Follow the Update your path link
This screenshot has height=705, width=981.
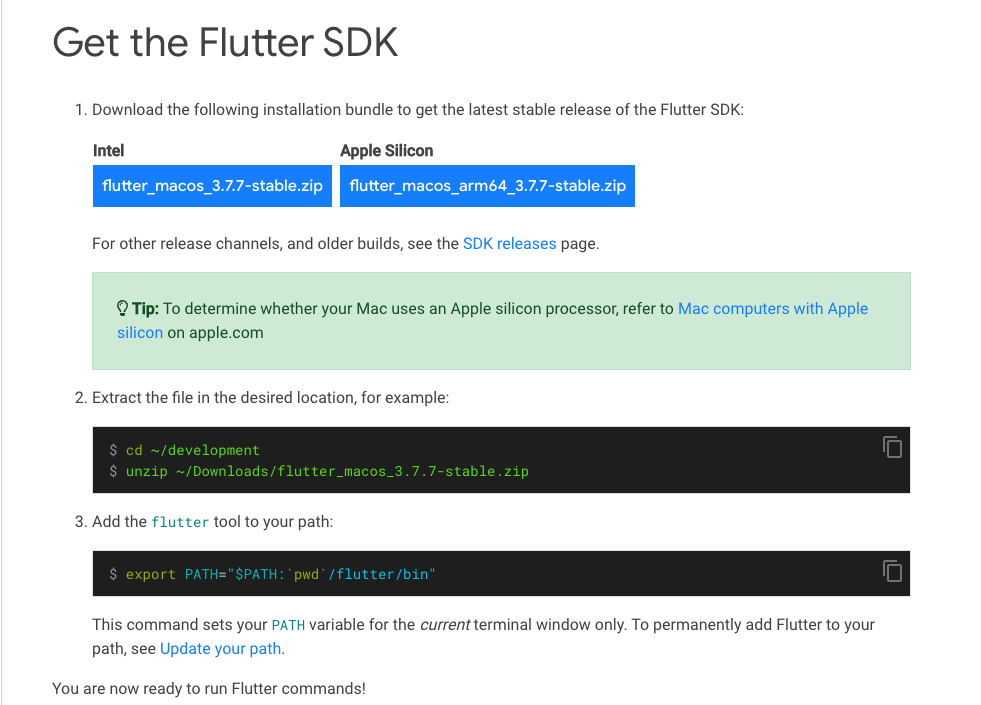[220, 649]
